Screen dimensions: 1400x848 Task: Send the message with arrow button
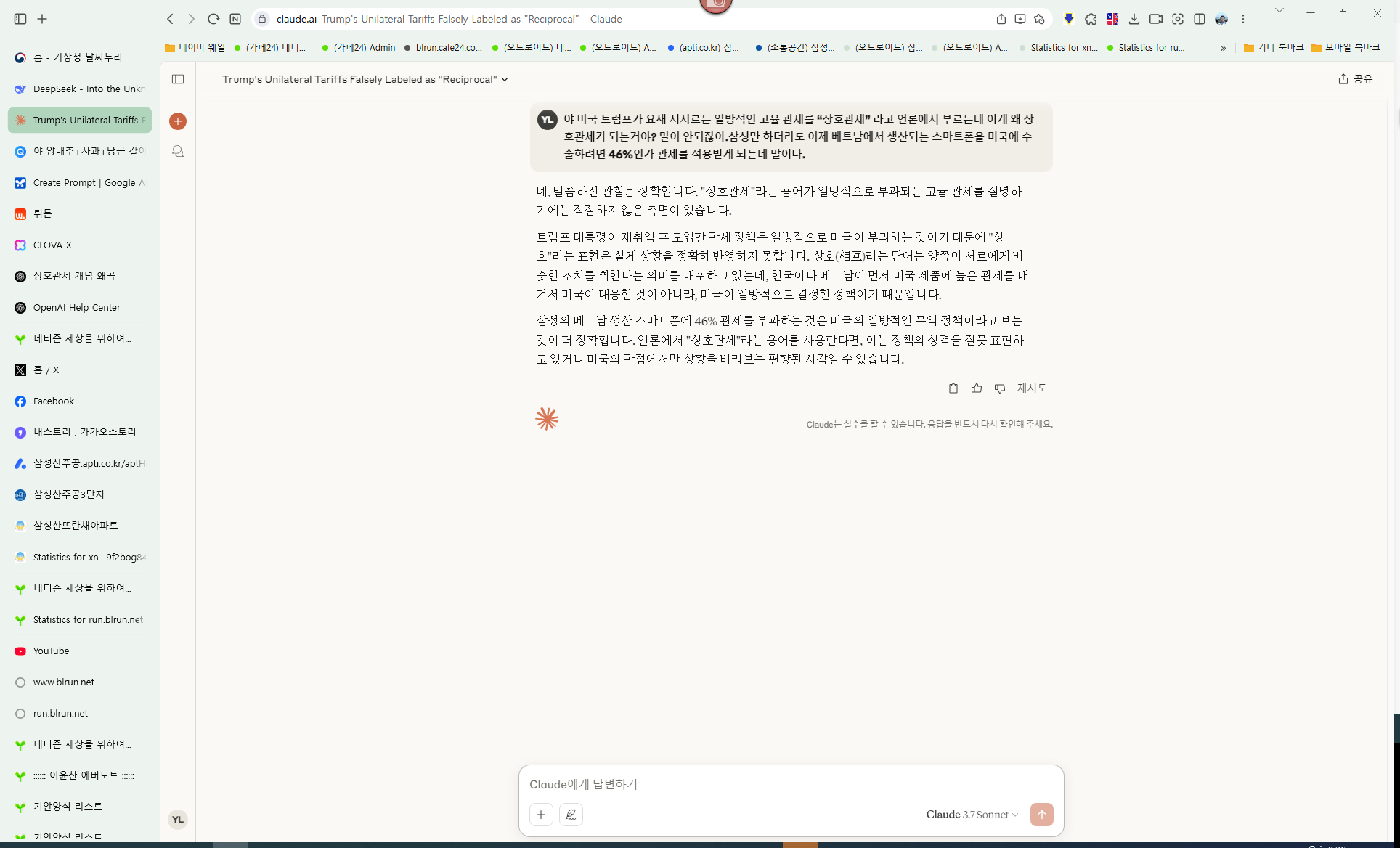pyautogui.click(x=1041, y=815)
